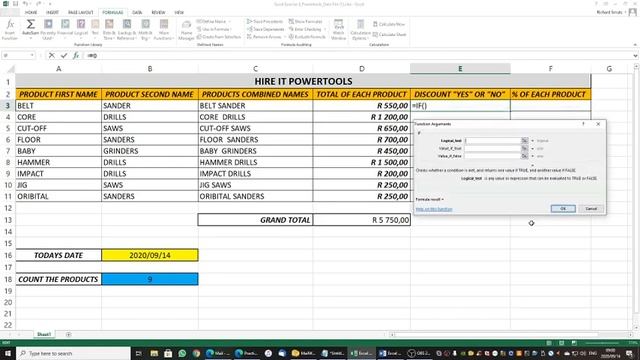Open the Name Manager
Image resolution: width=640 pixels, height=360 pixels.
coord(186,29)
